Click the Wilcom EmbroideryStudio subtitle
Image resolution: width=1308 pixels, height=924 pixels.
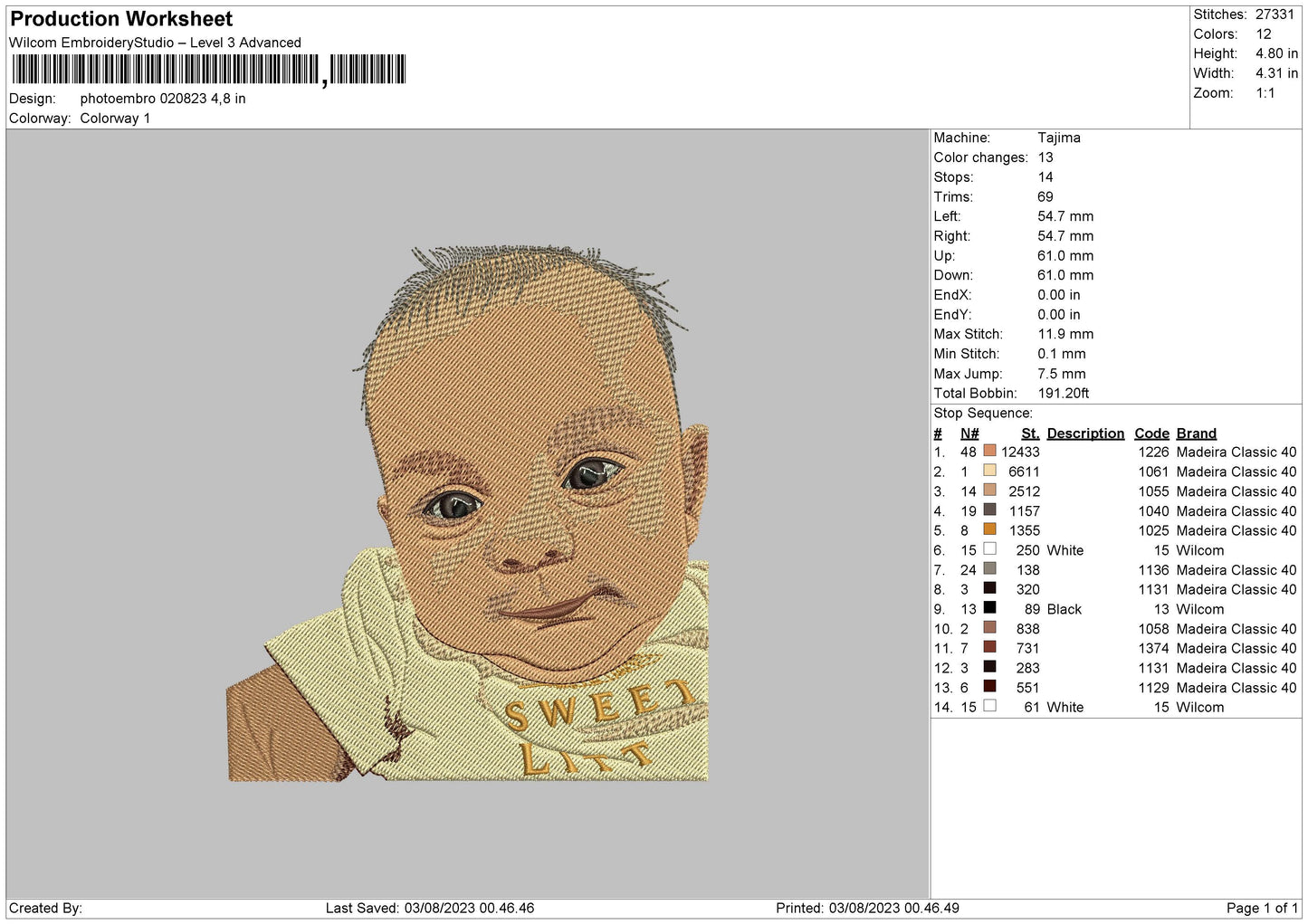(x=155, y=43)
